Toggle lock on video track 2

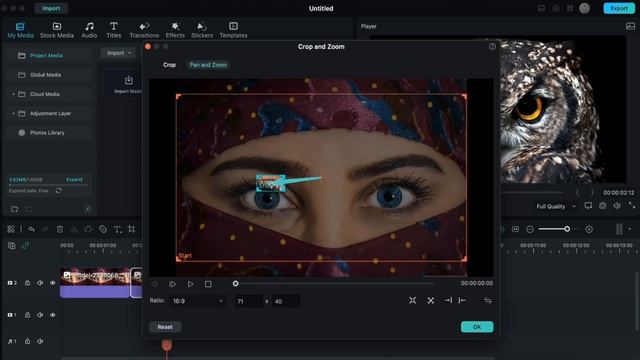click(27, 283)
